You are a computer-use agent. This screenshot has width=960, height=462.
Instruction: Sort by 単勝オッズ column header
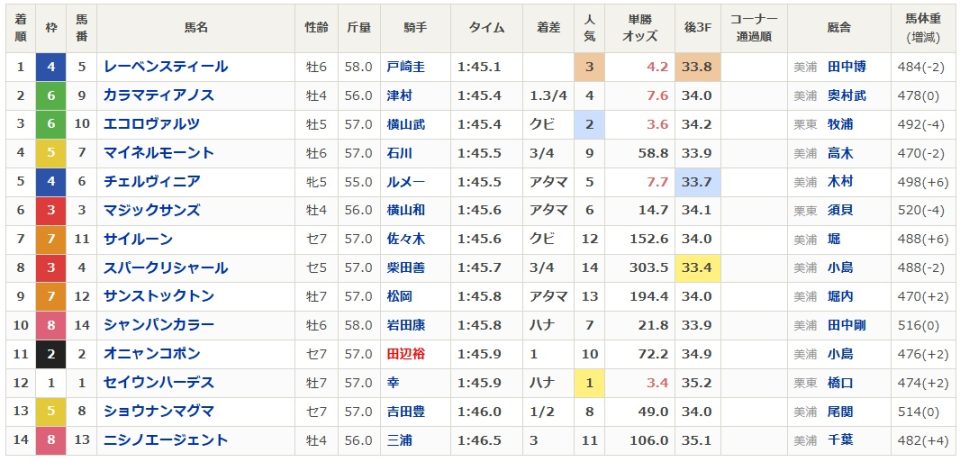pos(639,29)
